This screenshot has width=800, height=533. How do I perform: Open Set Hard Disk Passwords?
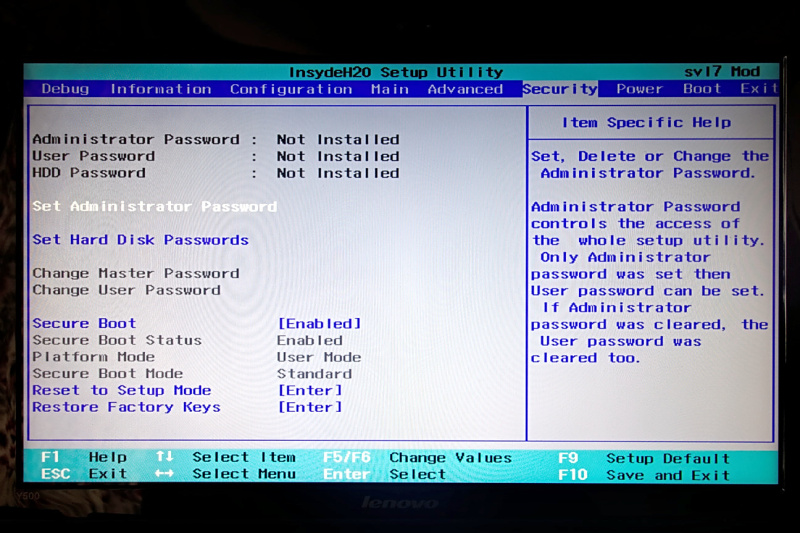click(x=140, y=240)
